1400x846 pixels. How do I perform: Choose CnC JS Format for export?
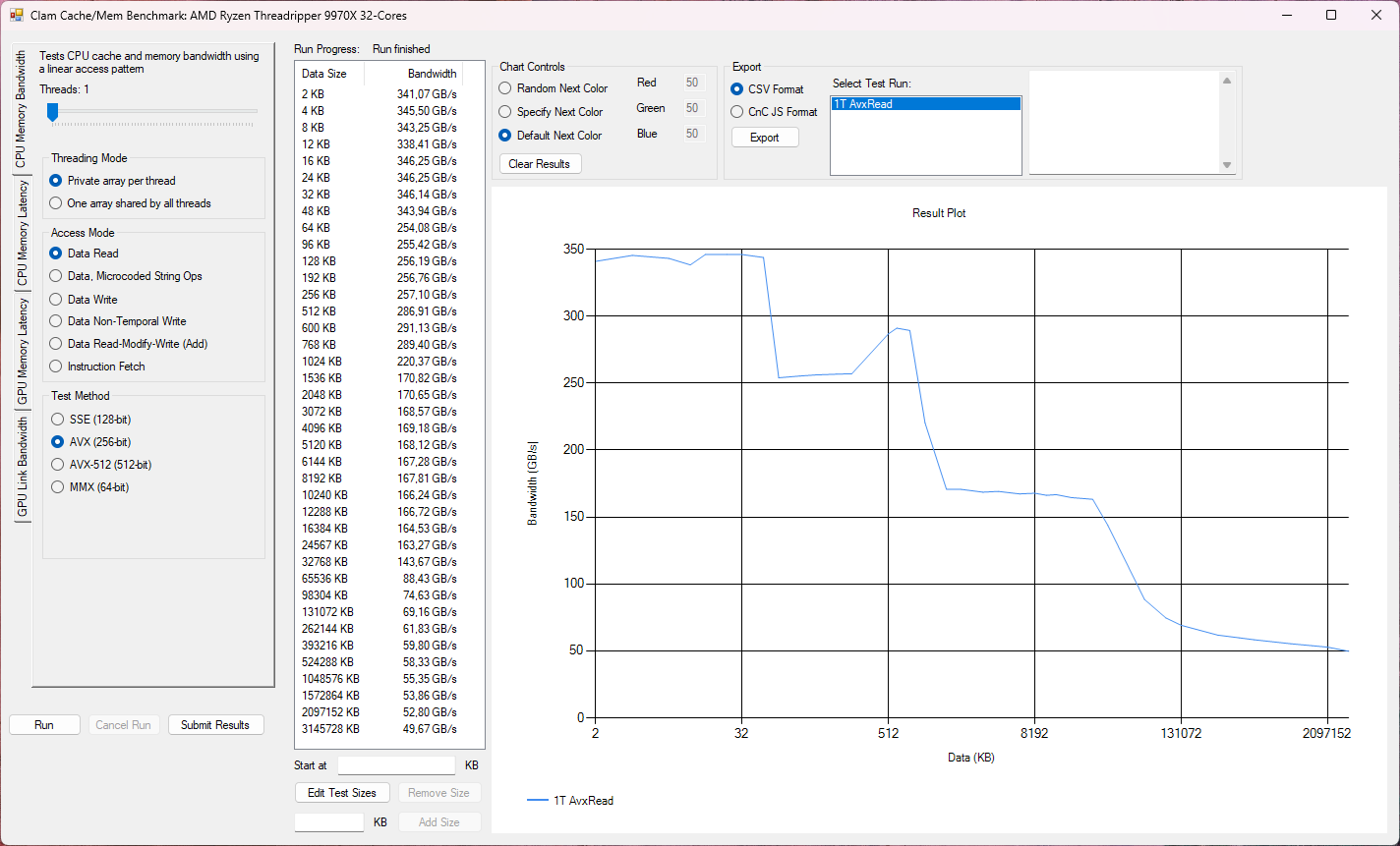click(774, 112)
